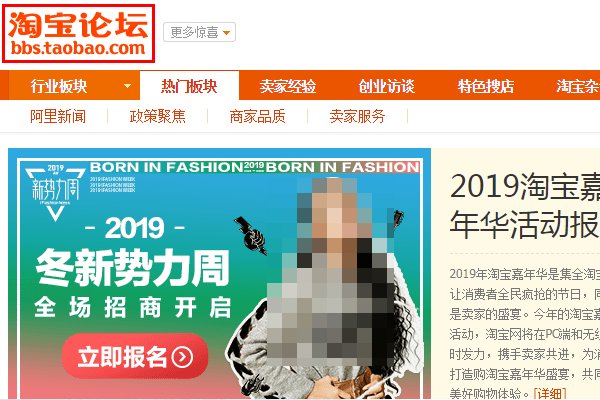Image resolution: width=600 pixels, height=400 pixels.
Task: Click the 冬新势力周 banner image
Action: [219, 274]
